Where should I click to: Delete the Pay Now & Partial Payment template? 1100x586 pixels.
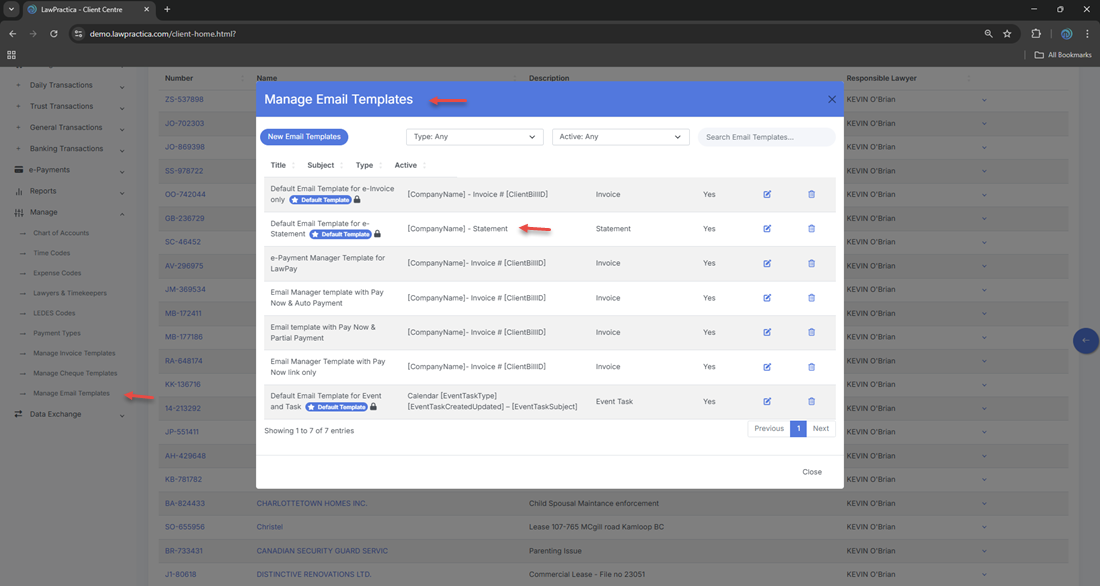811,332
